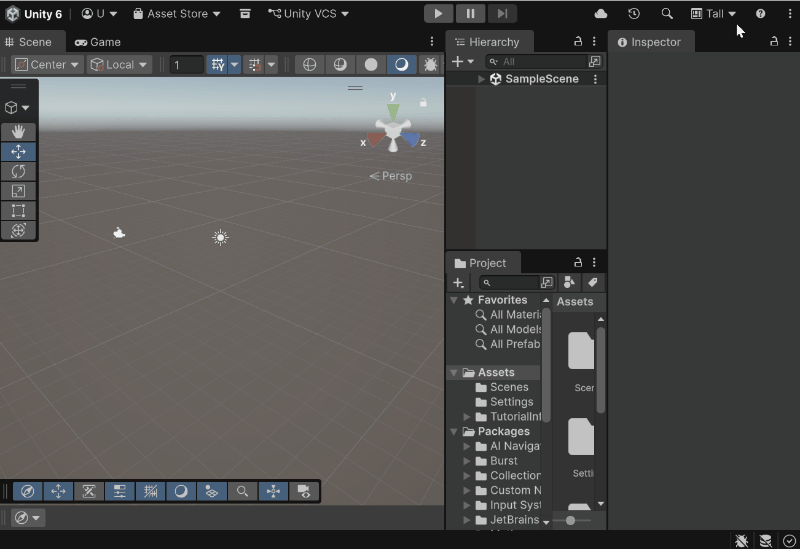The height and width of the screenshot is (549, 800).
Task: Select the Scale tool
Action: [x=18, y=191]
